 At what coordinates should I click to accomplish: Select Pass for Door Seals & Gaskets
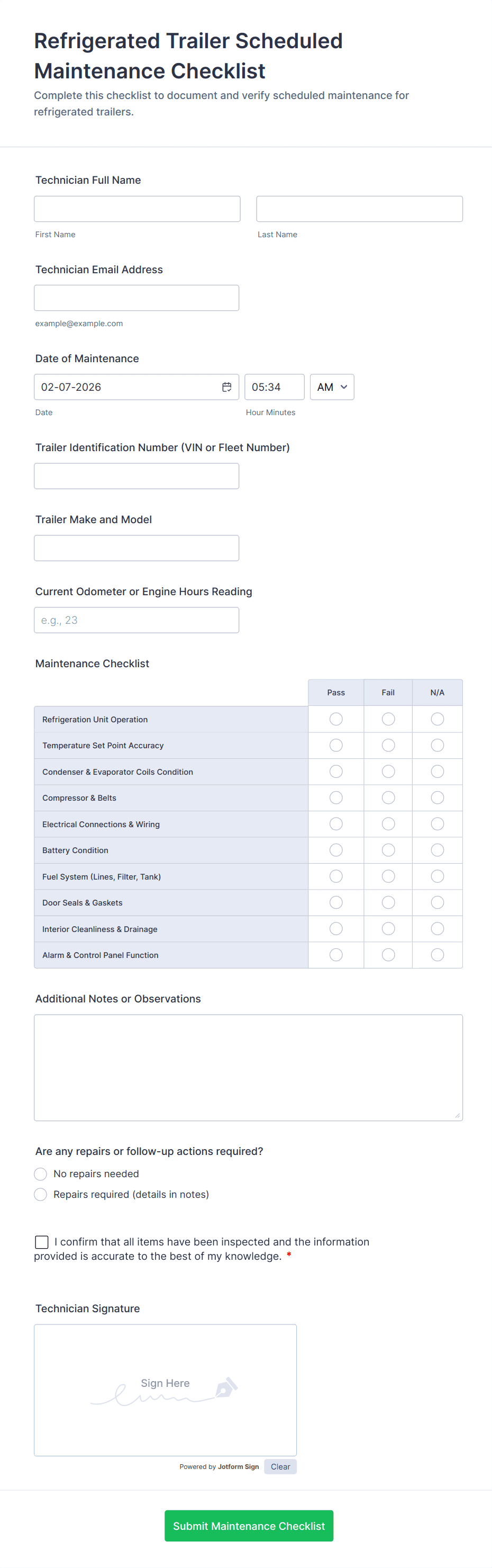click(x=336, y=903)
